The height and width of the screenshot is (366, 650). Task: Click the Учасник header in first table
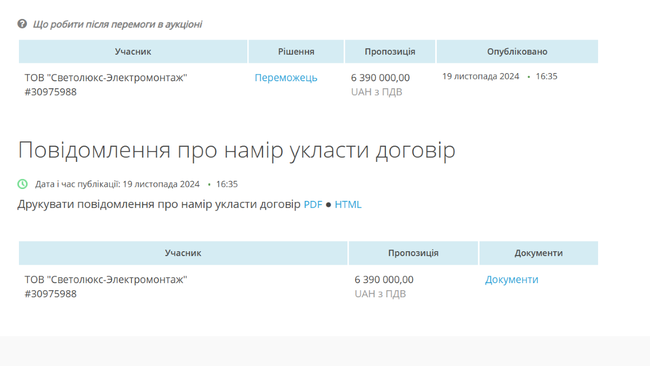(x=133, y=51)
